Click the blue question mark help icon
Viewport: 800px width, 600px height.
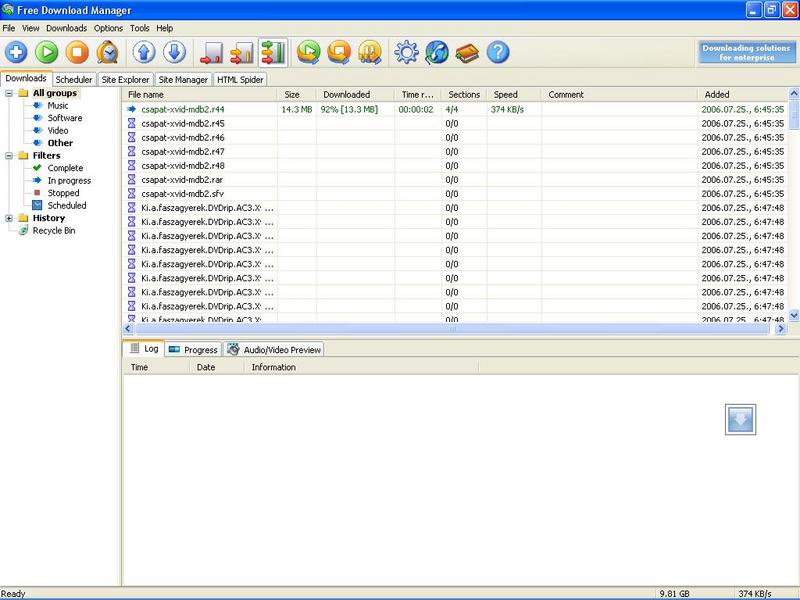click(497, 53)
